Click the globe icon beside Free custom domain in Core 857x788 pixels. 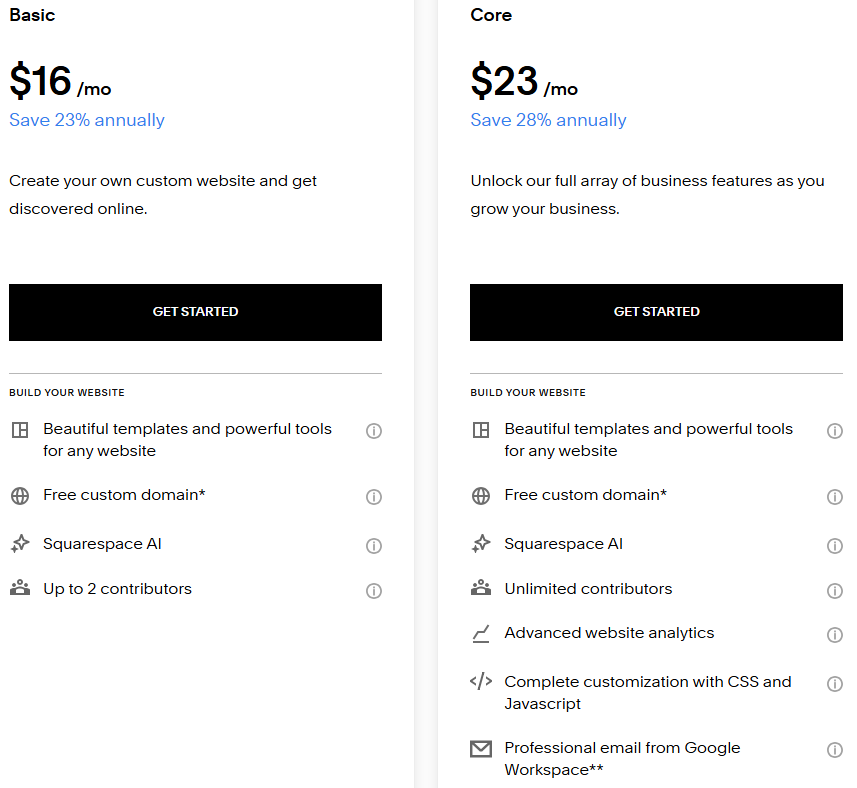480,496
